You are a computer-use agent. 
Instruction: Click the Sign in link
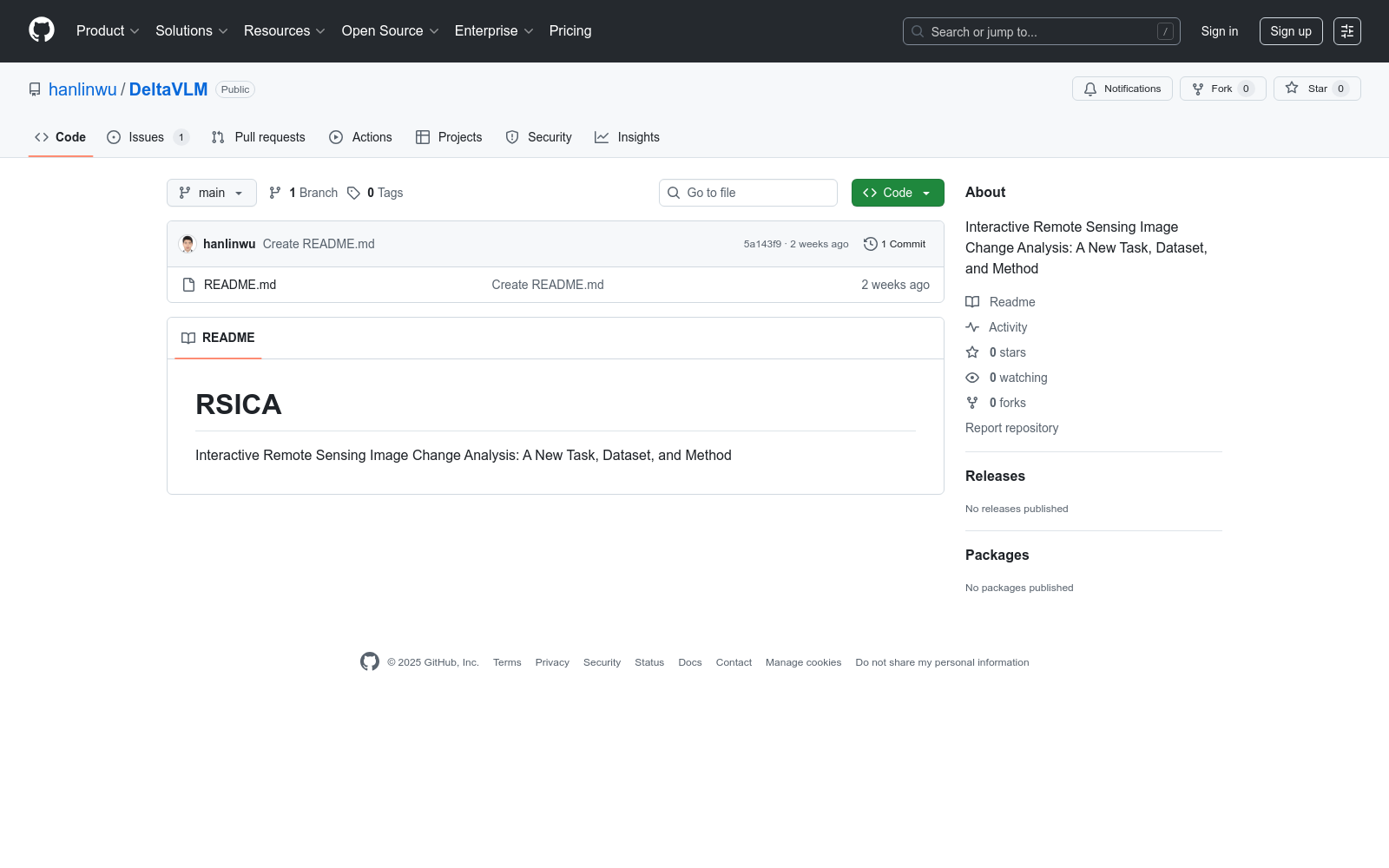click(x=1220, y=31)
